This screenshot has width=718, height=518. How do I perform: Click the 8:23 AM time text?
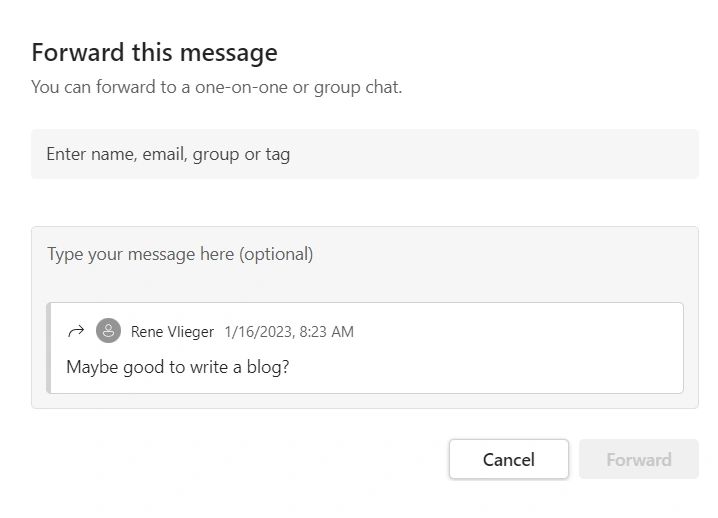[x=328, y=332]
